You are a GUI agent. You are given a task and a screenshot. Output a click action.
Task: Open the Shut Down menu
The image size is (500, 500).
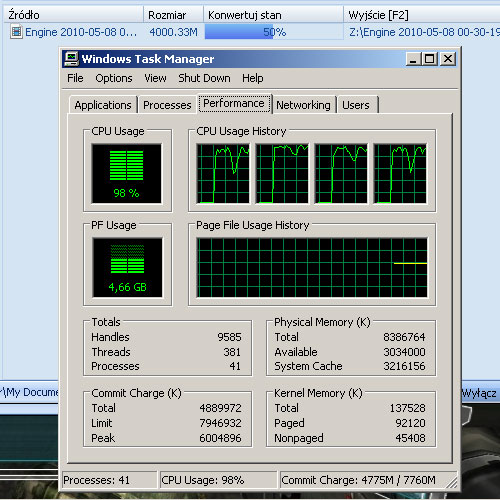coord(204,78)
